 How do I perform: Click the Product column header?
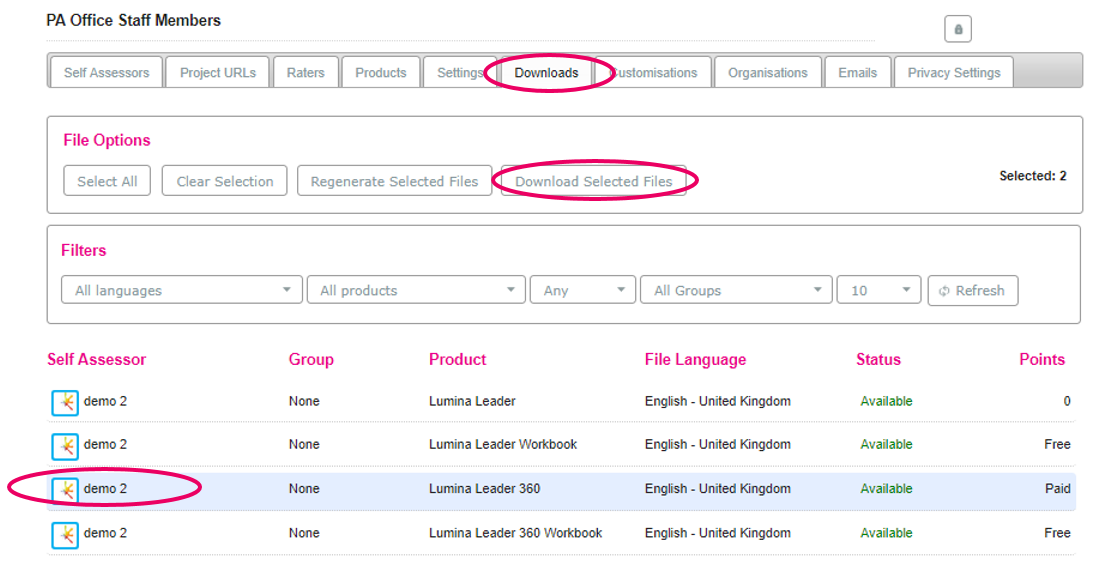pos(457,359)
